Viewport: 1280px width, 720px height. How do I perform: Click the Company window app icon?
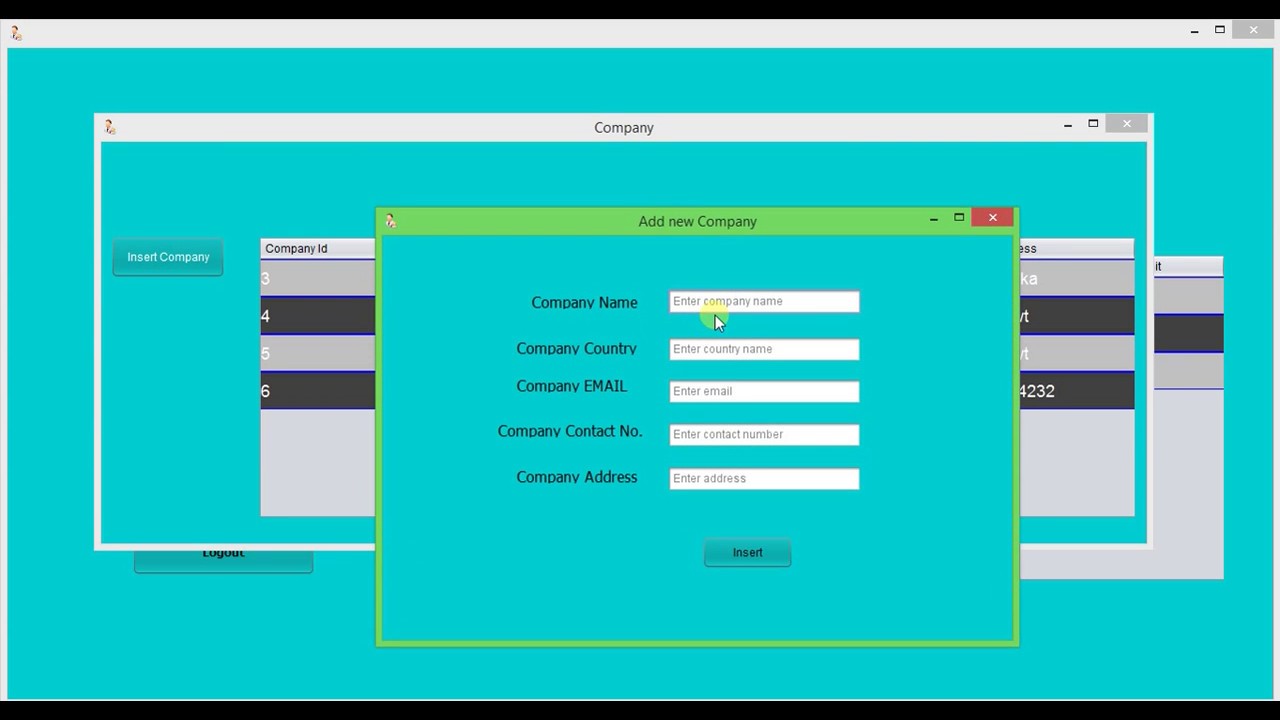tap(110, 127)
